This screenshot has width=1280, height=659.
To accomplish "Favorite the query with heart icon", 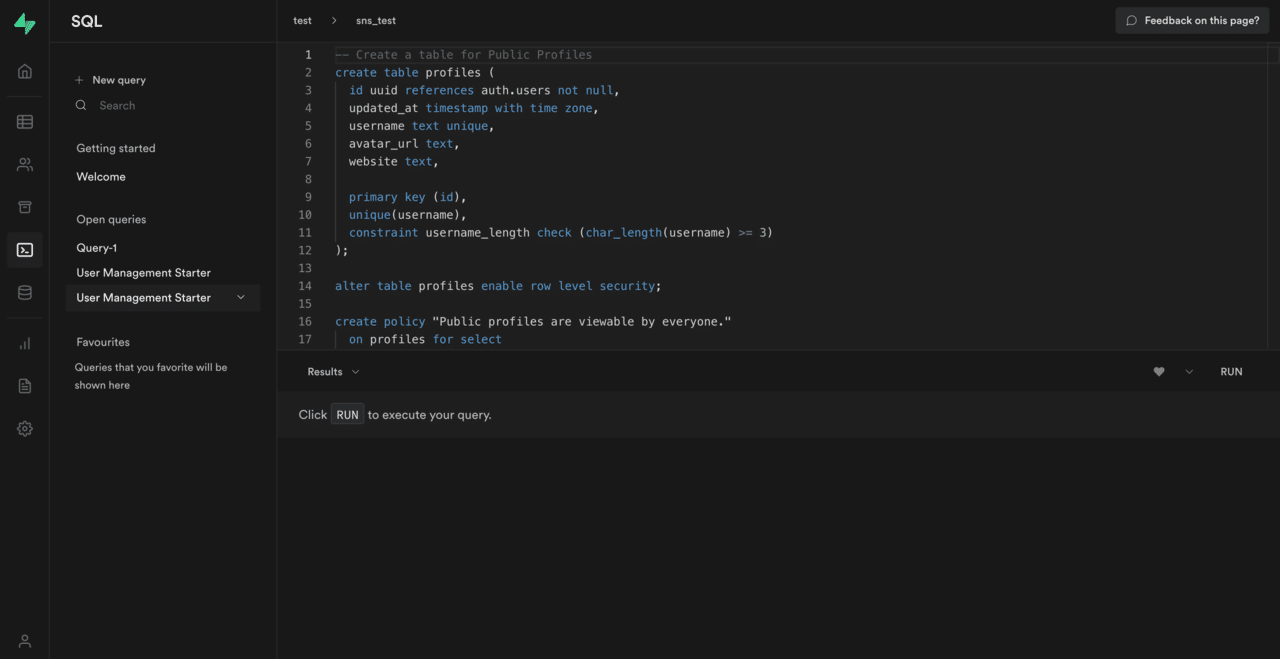I will coord(1159,372).
